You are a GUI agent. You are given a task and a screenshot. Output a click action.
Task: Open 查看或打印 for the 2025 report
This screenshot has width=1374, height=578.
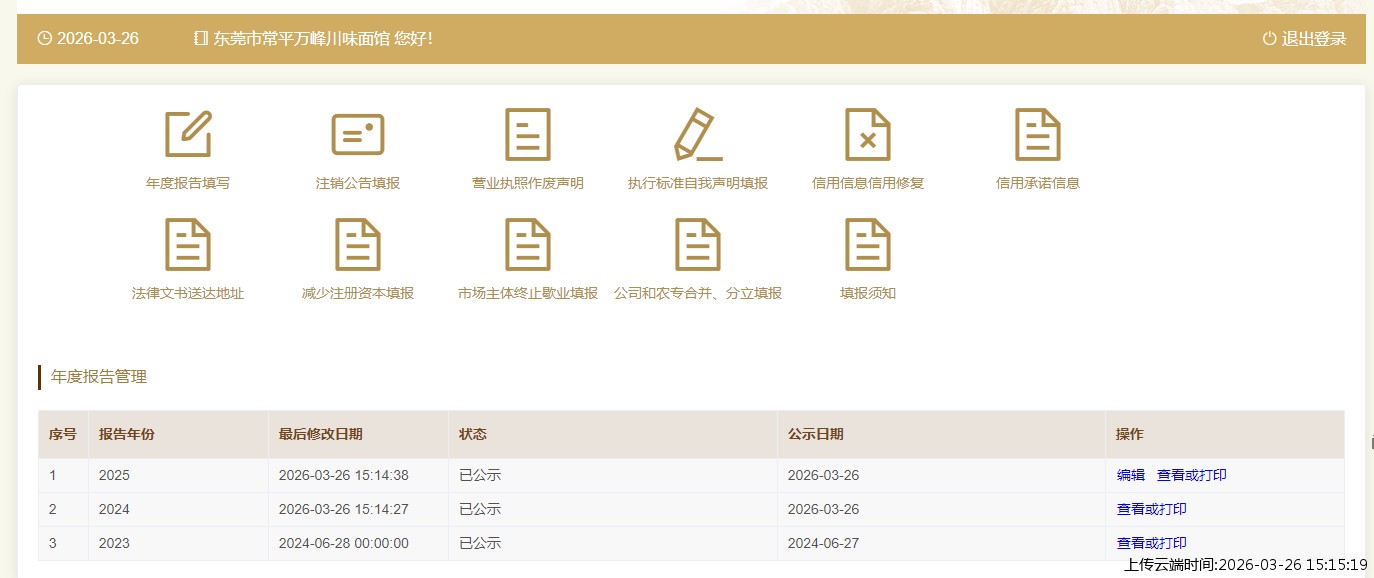1191,475
